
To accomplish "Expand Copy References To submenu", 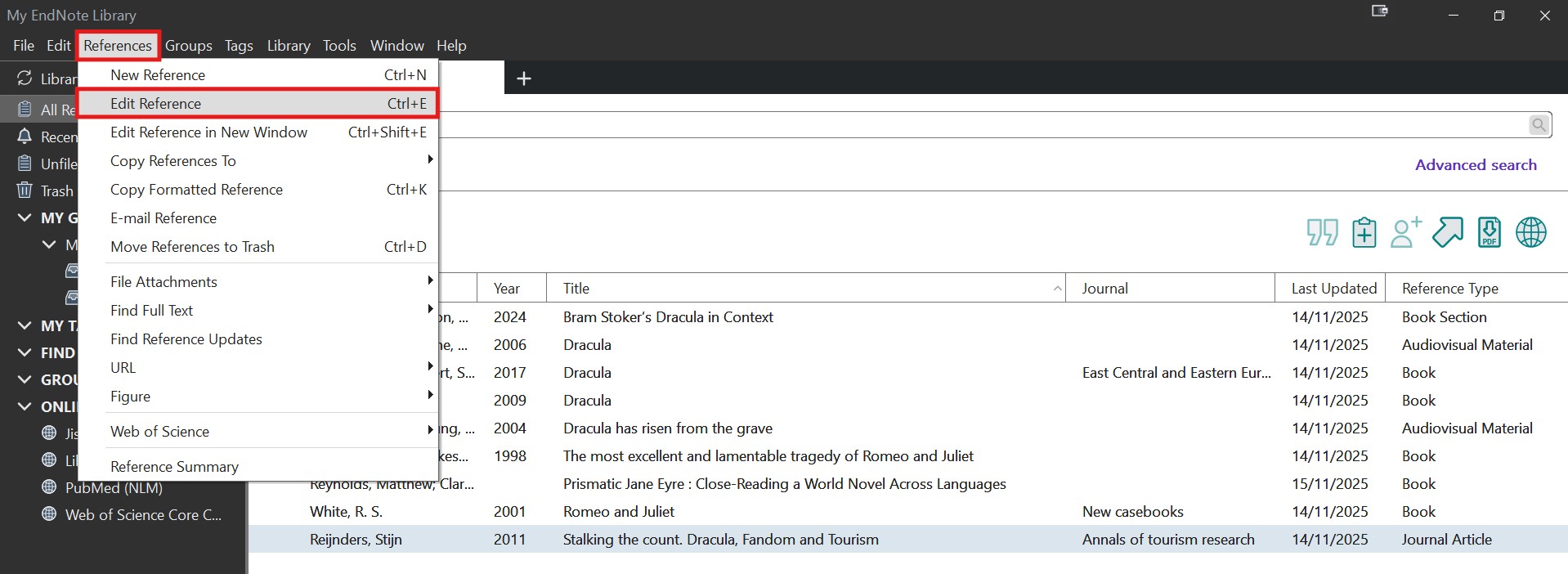I will [x=258, y=160].
